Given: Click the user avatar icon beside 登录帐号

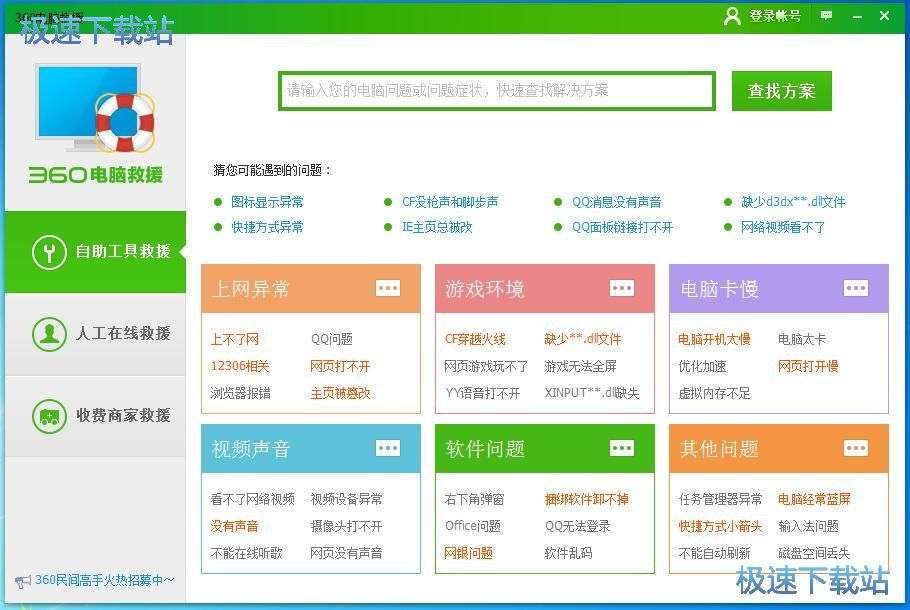Looking at the screenshot, I should [732, 16].
